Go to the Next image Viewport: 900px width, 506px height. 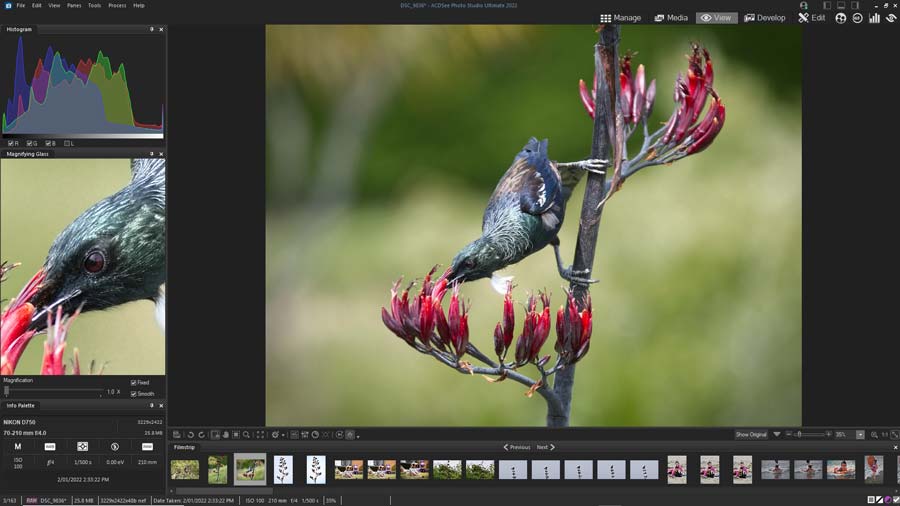click(545, 447)
